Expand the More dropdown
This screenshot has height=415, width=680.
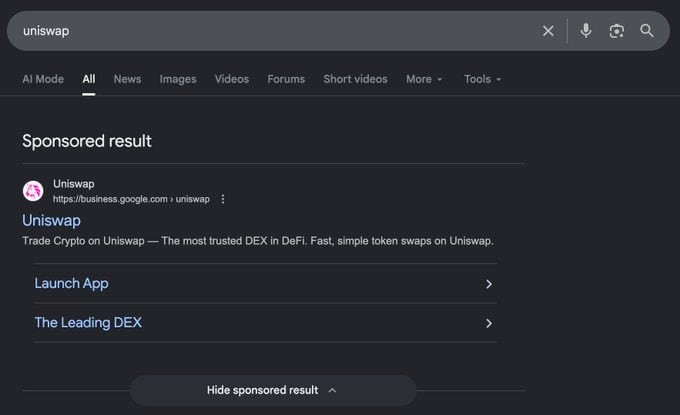pyautogui.click(x=424, y=79)
